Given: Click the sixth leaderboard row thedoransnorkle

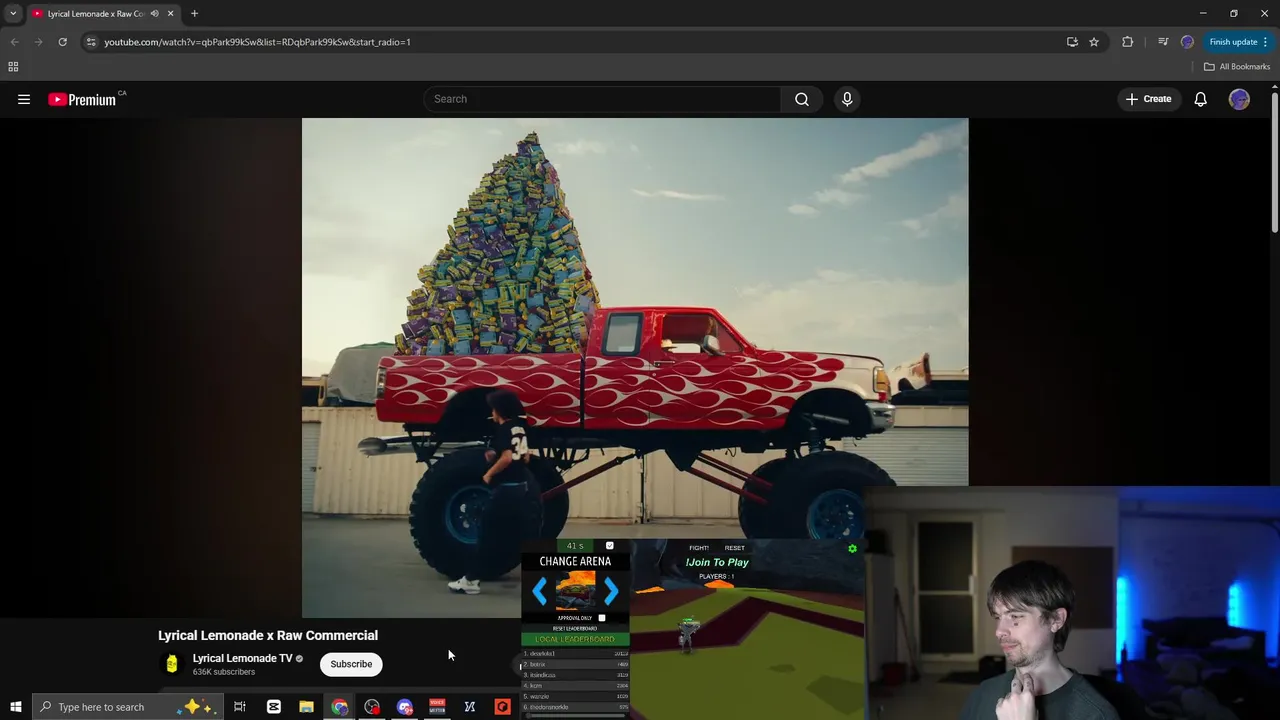Looking at the screenshot, I should click(575, 707).
